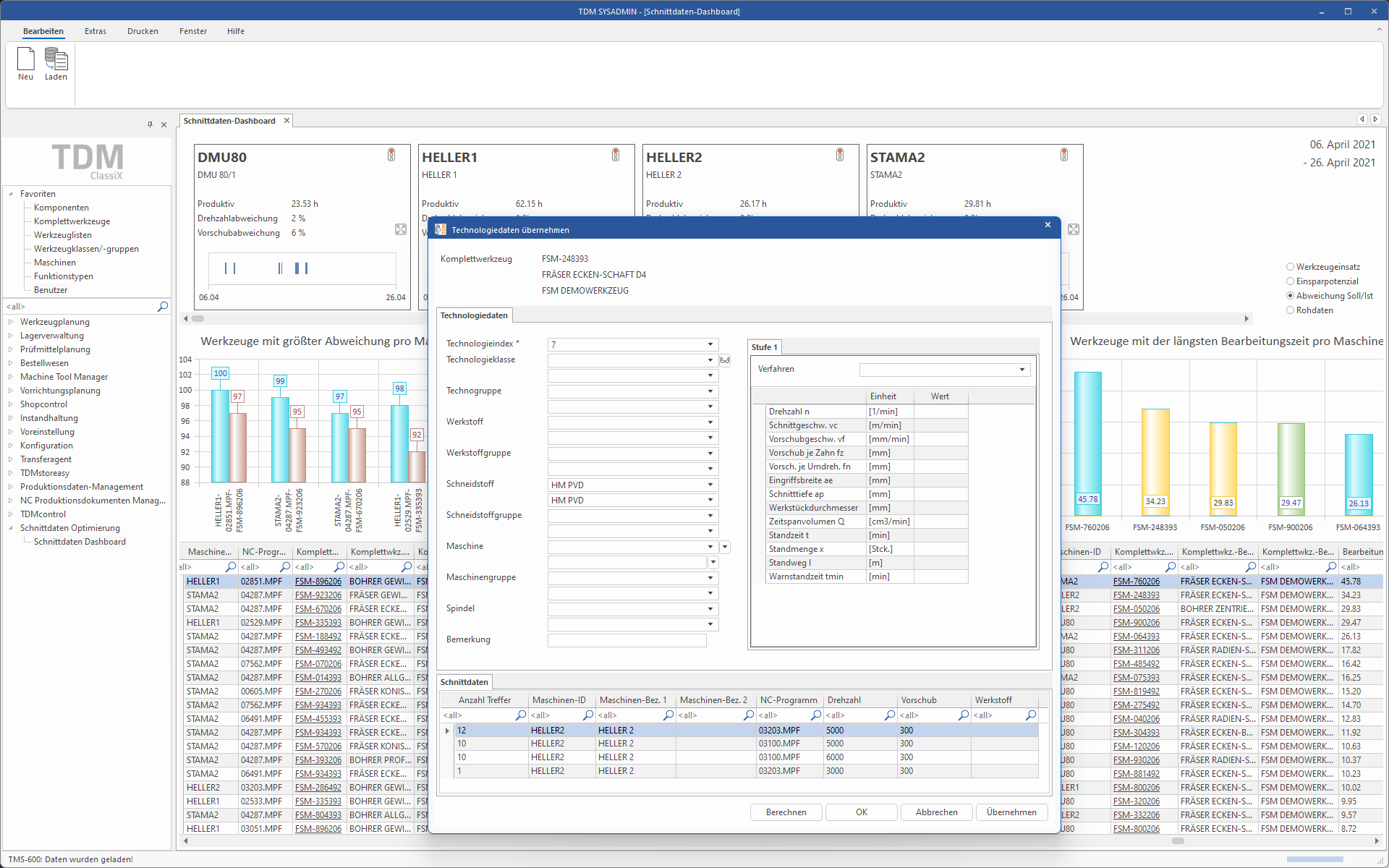Image resolution: width=1389 pixels, height=868 pixels.
Task: Select the 03100.MPF row with Drehzahl 6000
Action: (746, 757)
